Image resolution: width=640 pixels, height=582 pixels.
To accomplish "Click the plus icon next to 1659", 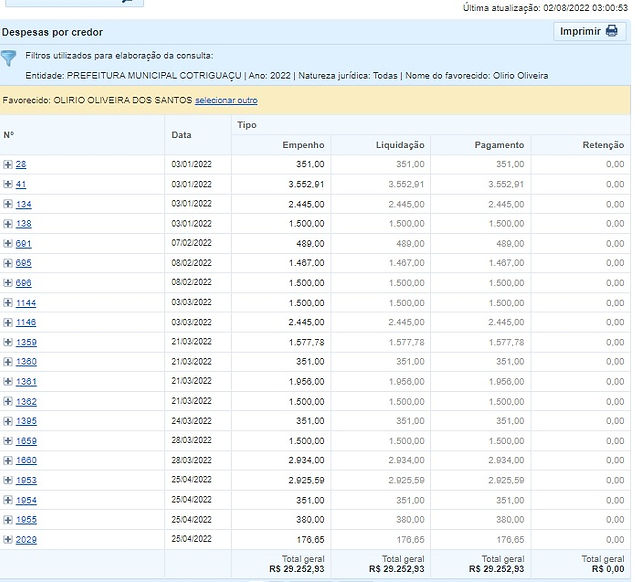I will pos(7,441).
